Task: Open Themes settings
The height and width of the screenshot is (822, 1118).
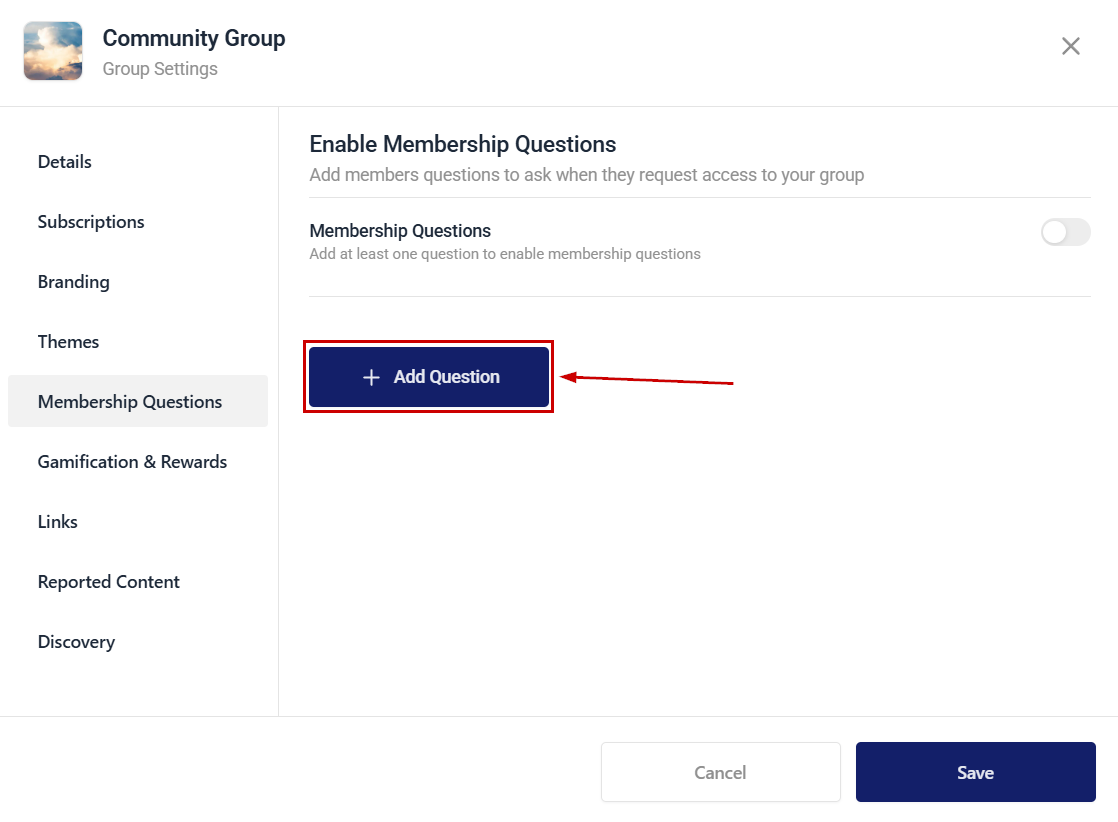Action: pos(68,341)
